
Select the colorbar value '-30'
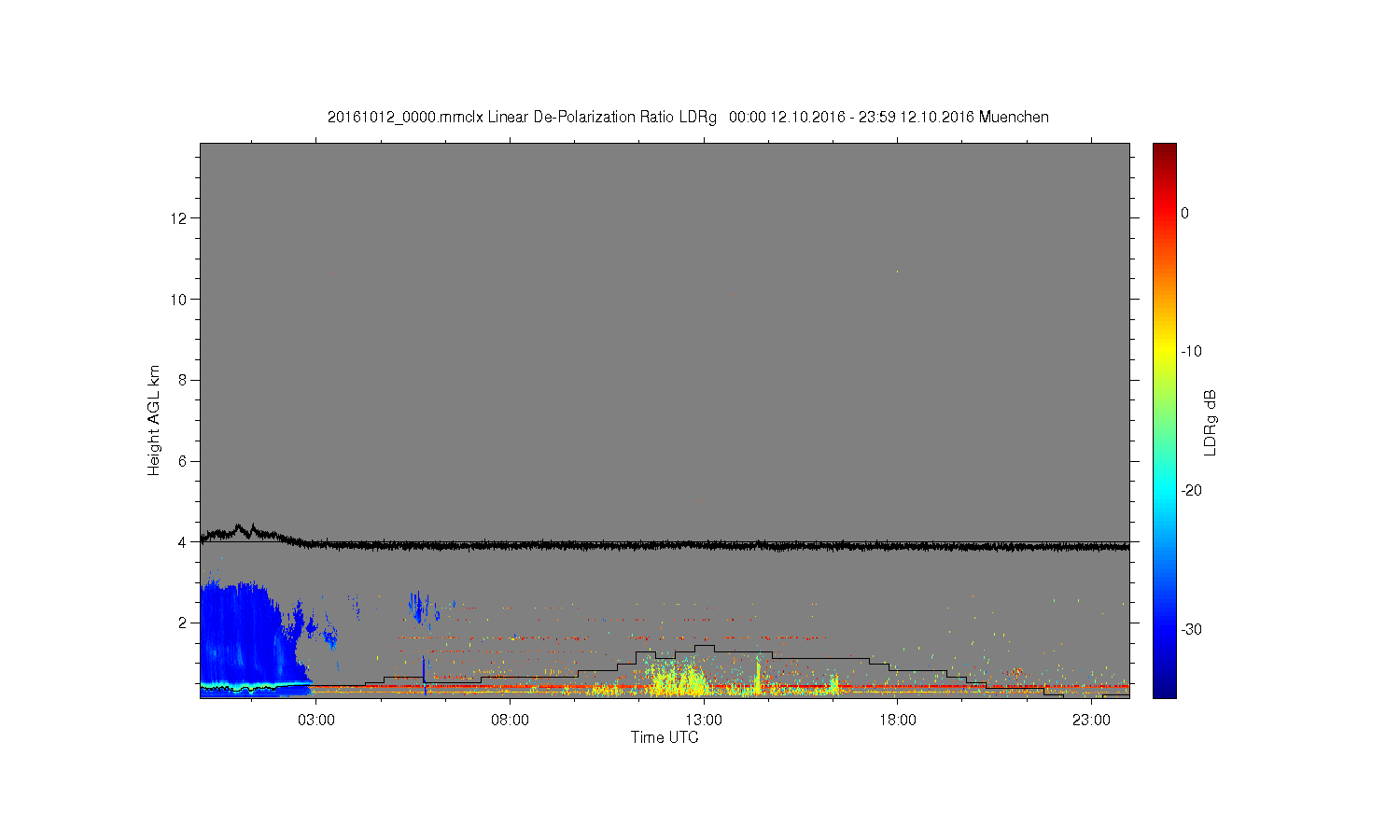pyautogui.click(x=1191, y=630)
